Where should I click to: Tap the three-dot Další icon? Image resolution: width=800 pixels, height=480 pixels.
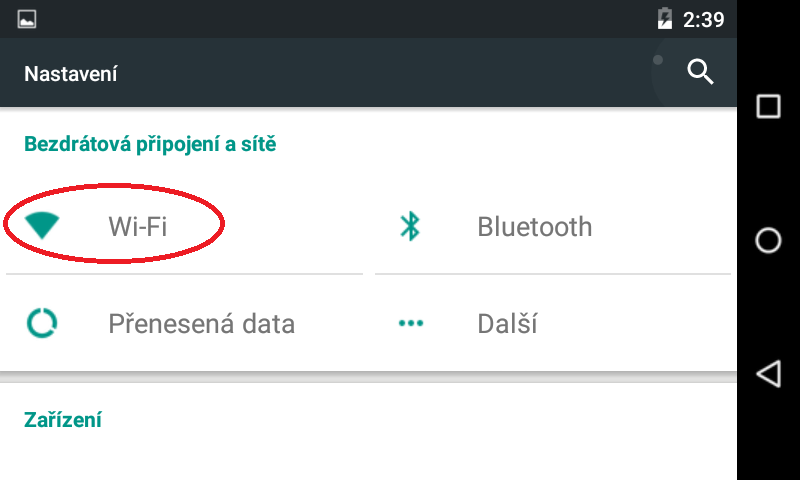[x=410, y=324]
